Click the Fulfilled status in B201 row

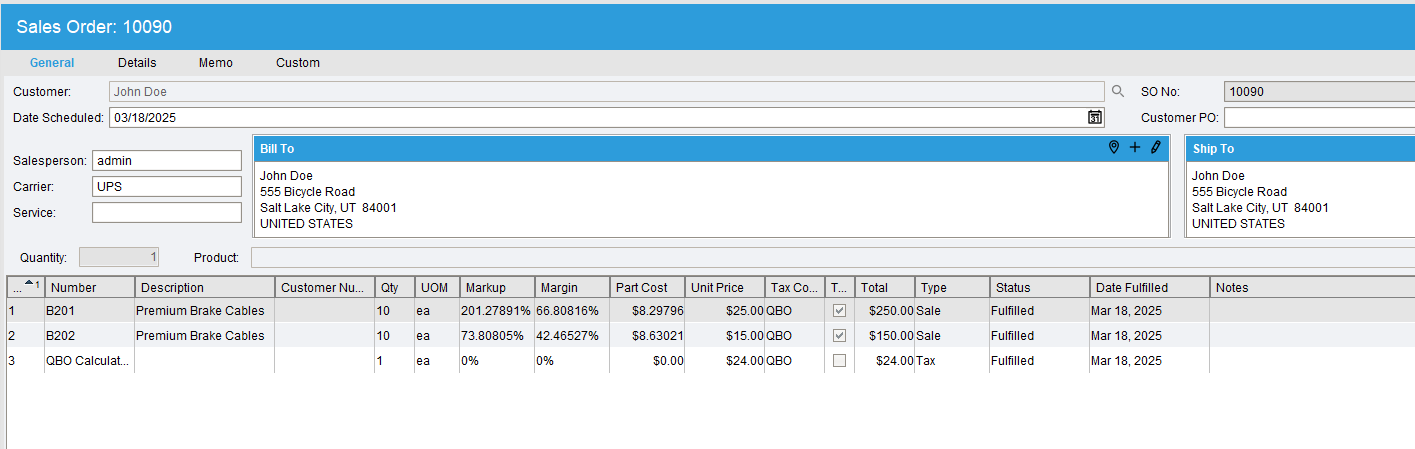pos(1040,311)
